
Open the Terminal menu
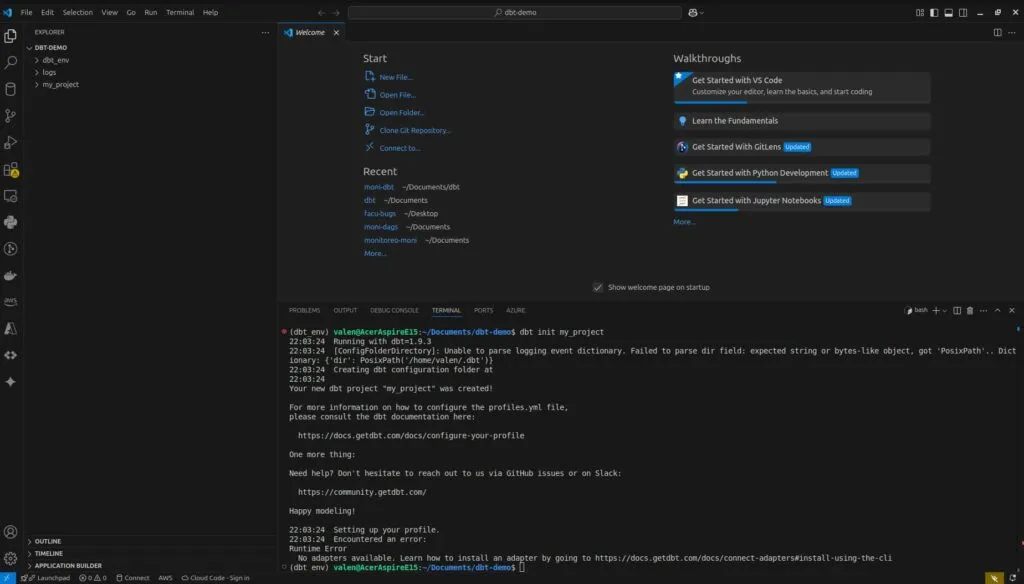point(180,12)
